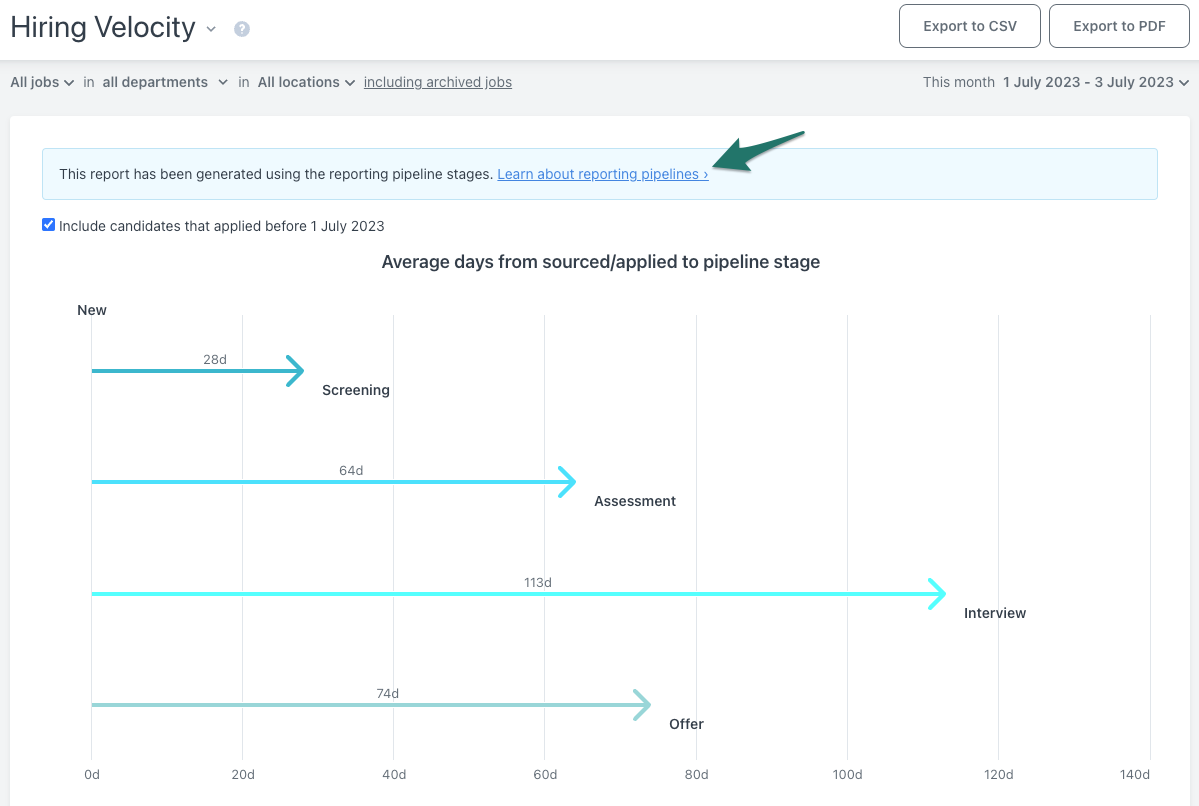
Task: Export the report to PDF
Action: pos(1119,26)
